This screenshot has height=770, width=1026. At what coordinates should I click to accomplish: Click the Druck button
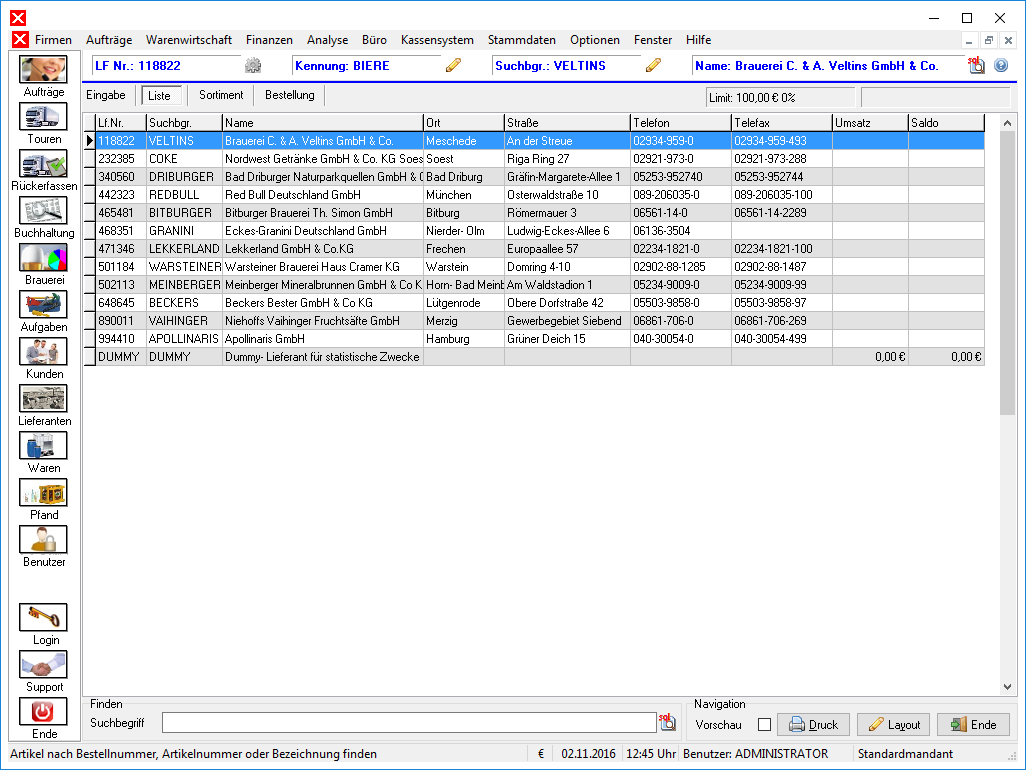coord(813,724)
